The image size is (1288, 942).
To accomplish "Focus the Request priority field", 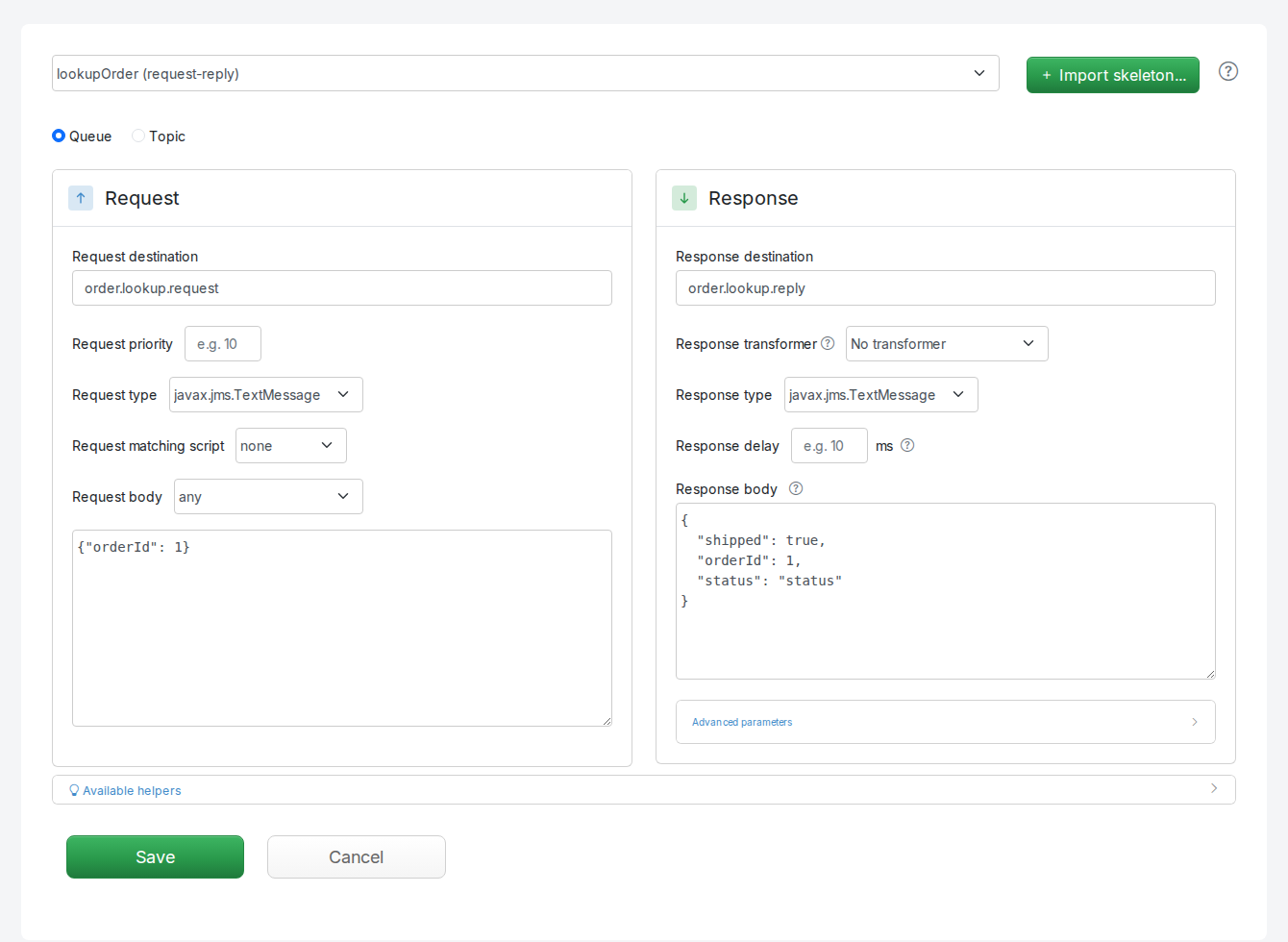I will (x=223, y=343).
